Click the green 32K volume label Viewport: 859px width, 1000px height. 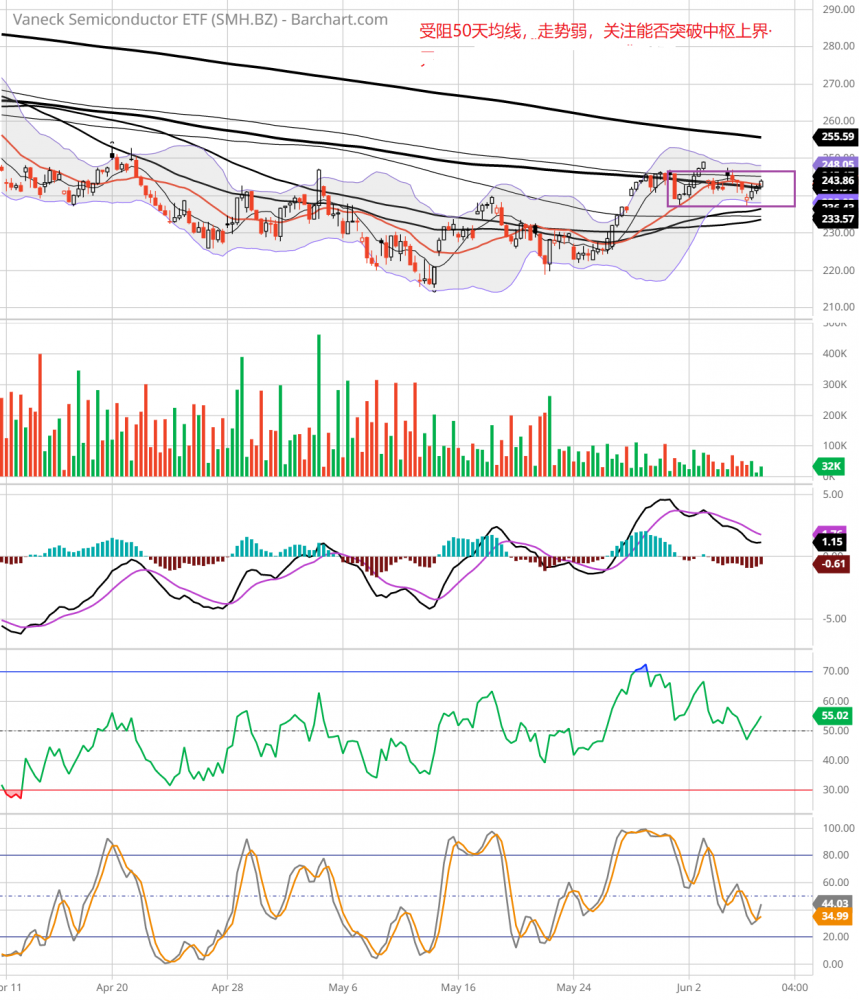coord(831,467)
